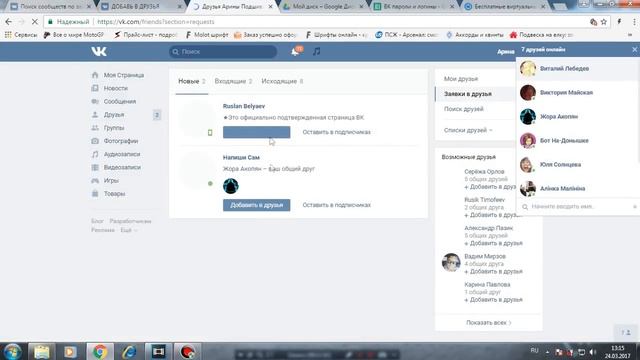Click the mutual friend avatar thumbnail
The height and width of the screenshot is (360, 640).
click(231, 186)
